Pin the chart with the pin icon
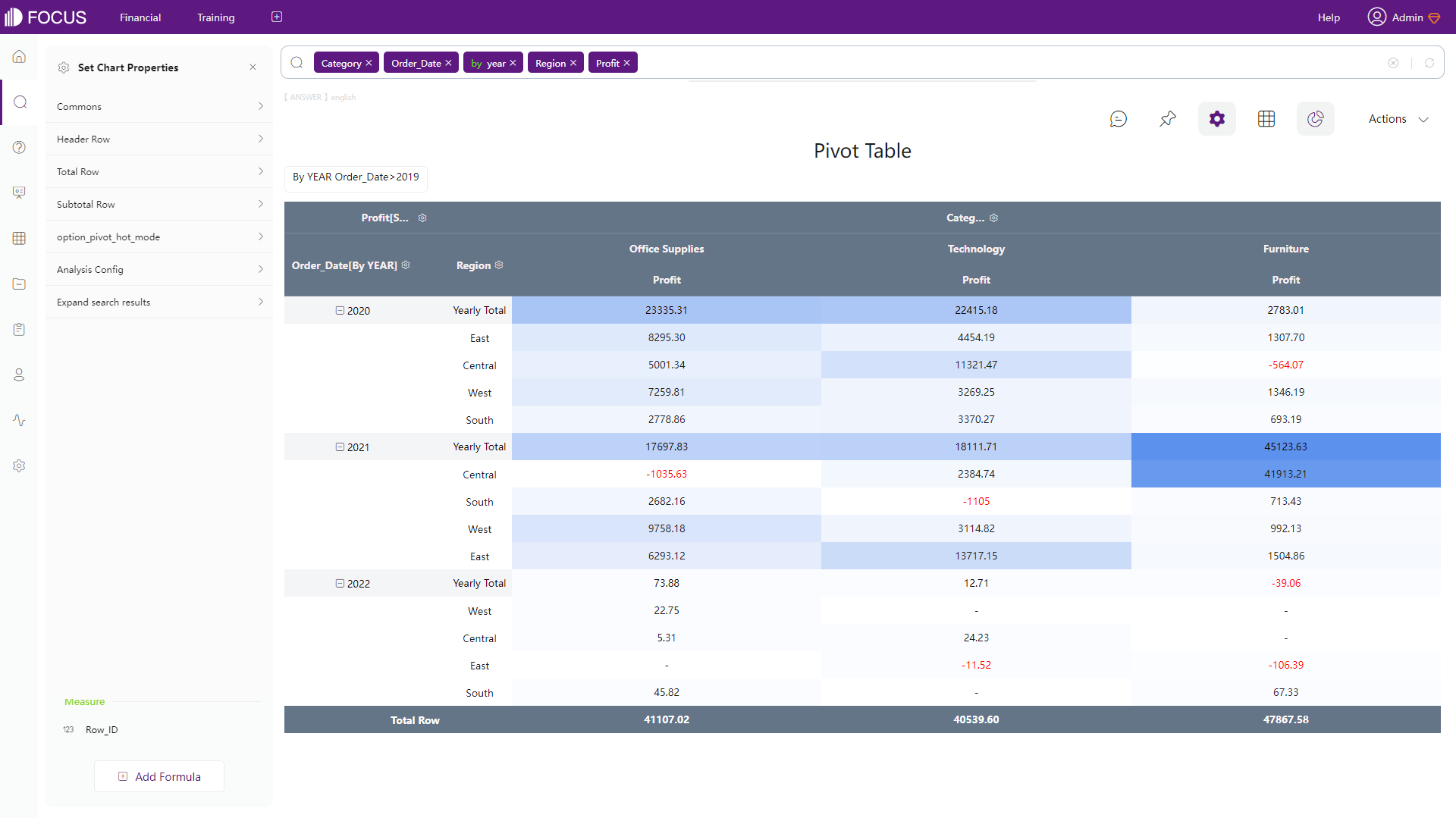This screenshot has height=818, width=1456. tap(1168, 119)
